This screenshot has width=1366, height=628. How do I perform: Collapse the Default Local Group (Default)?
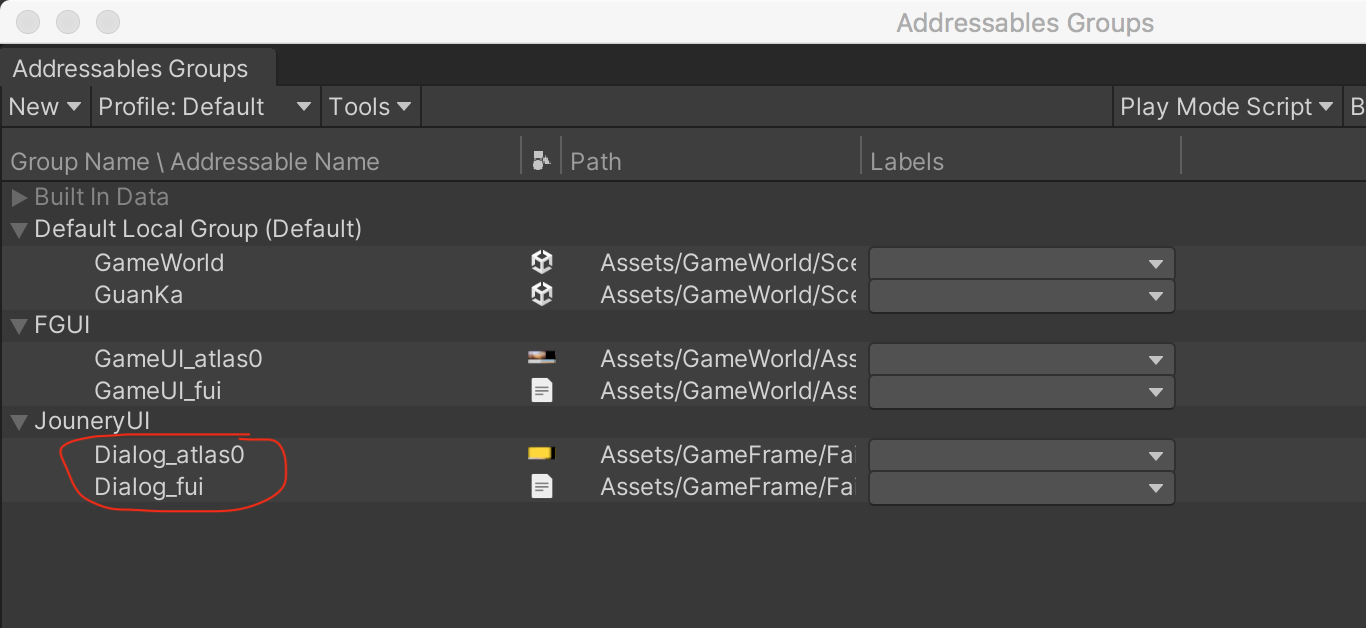(x=19, y=229)
